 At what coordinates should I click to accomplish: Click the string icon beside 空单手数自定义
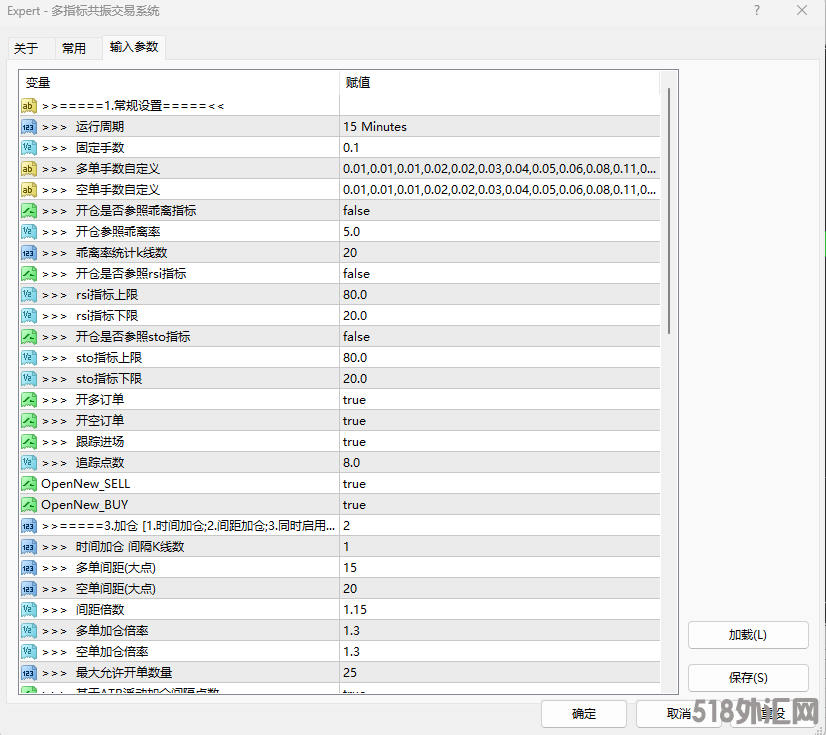point(28,190)
